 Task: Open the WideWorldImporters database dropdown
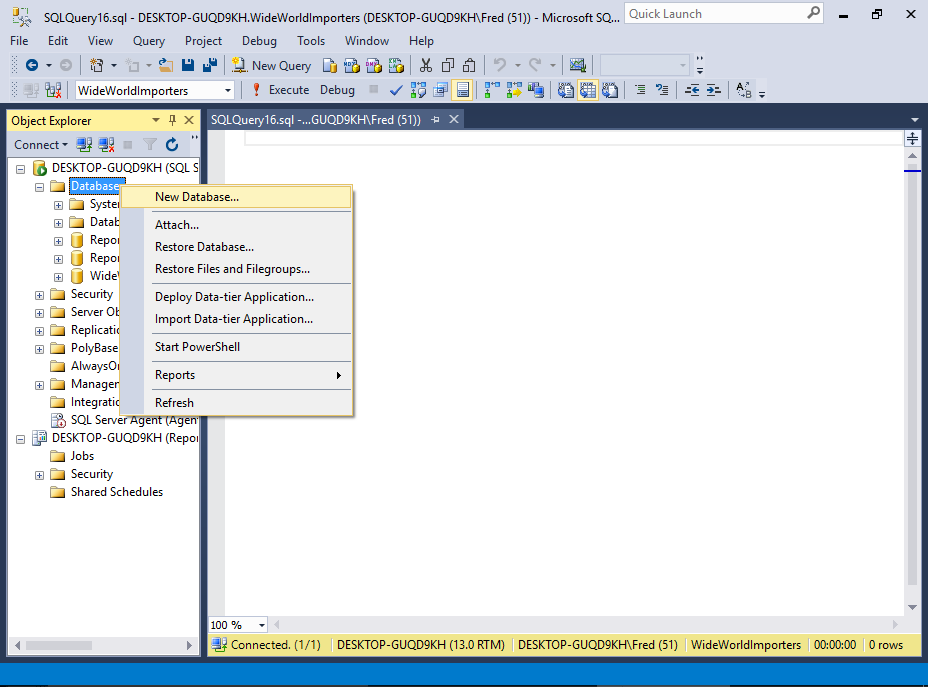tap(228, 90)
